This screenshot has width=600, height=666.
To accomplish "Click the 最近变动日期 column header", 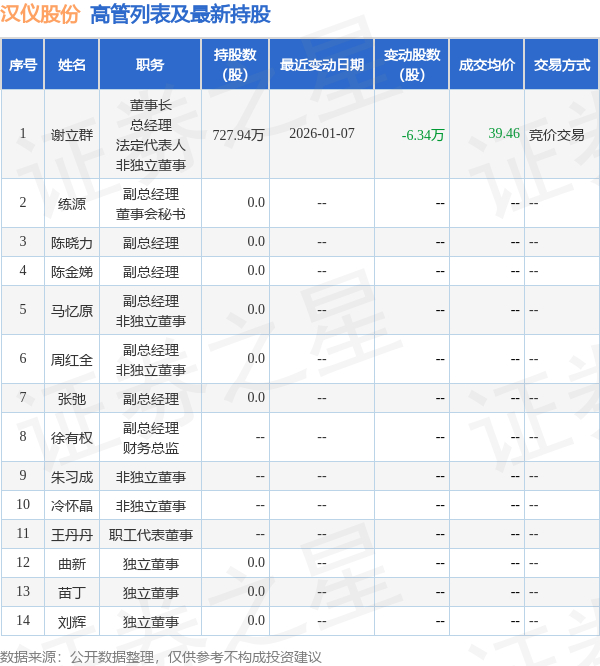I will pos(322,65).
